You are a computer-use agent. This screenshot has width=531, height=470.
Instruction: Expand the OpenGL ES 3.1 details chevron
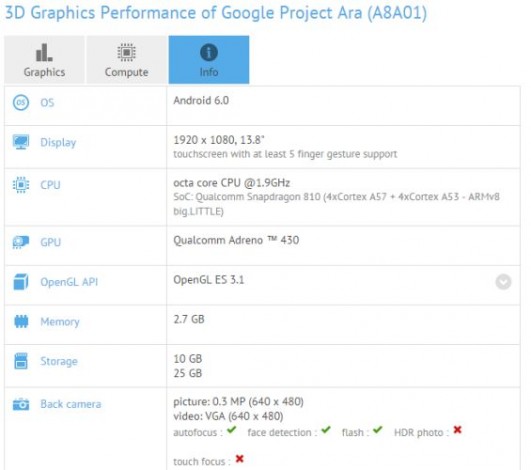click(503, 282)
